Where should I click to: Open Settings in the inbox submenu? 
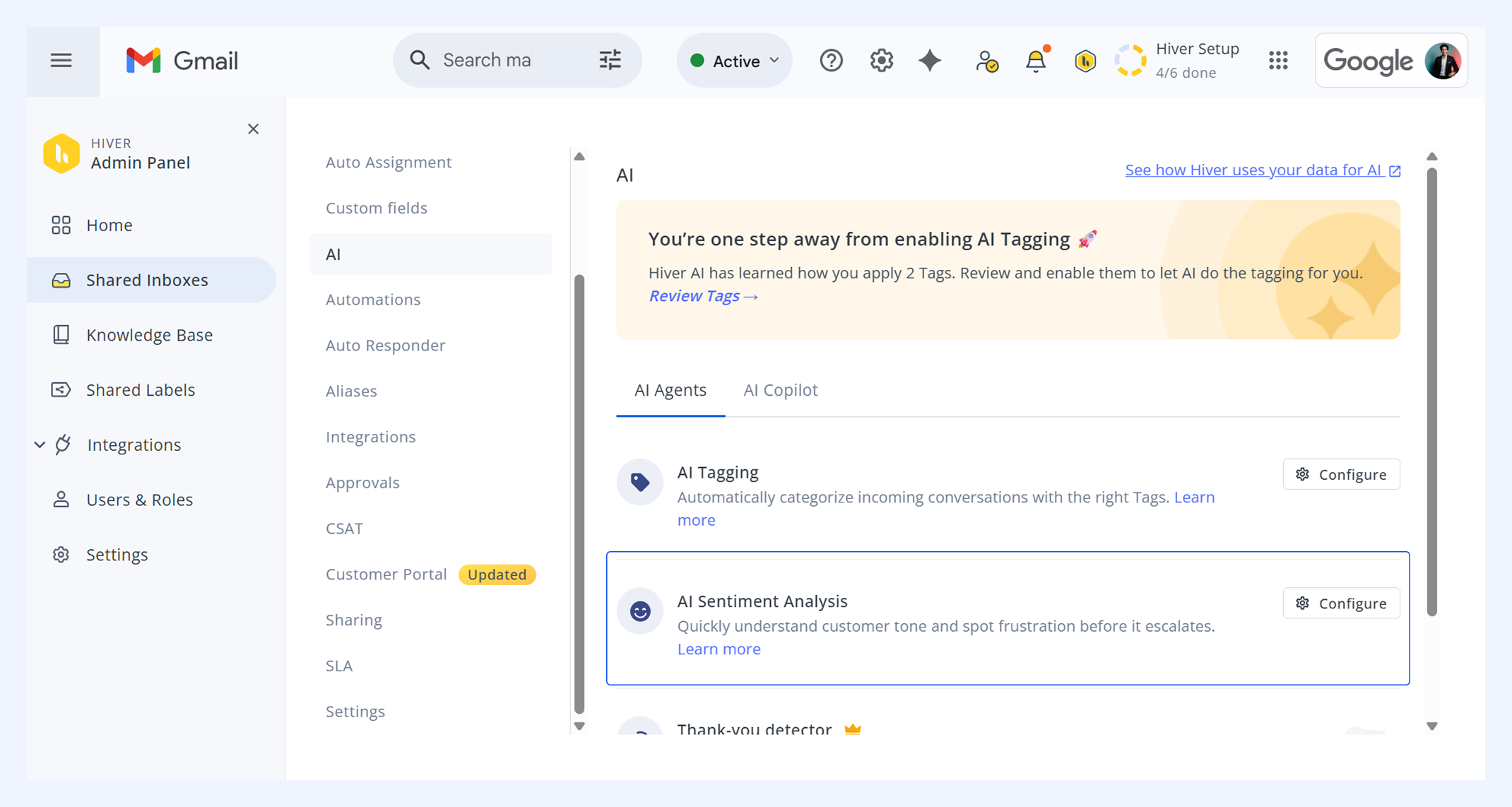pyautogui.click(x=355, y=712)
